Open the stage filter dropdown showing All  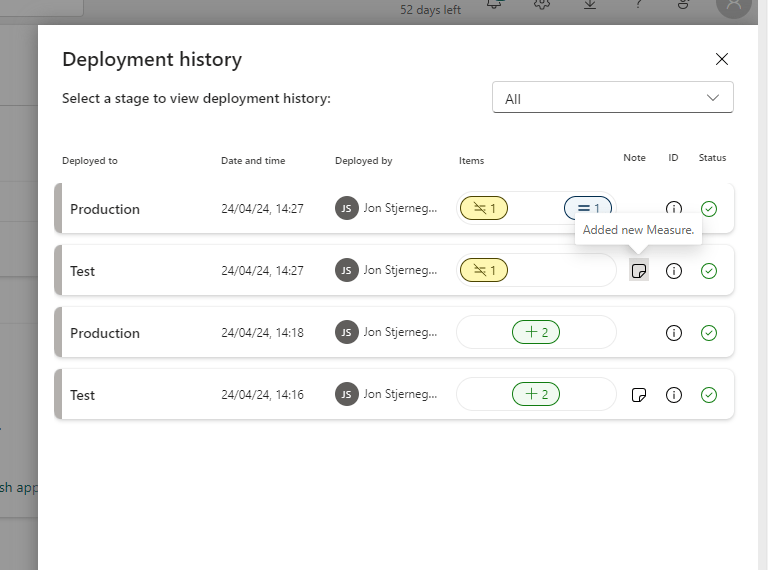point(613,98)
